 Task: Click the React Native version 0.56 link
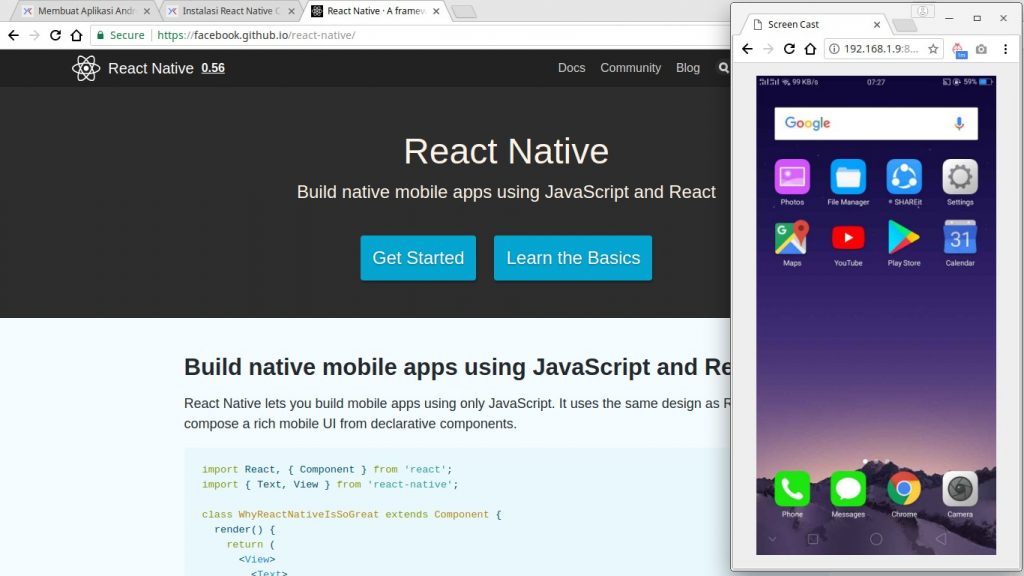click(x=212, y=68)
